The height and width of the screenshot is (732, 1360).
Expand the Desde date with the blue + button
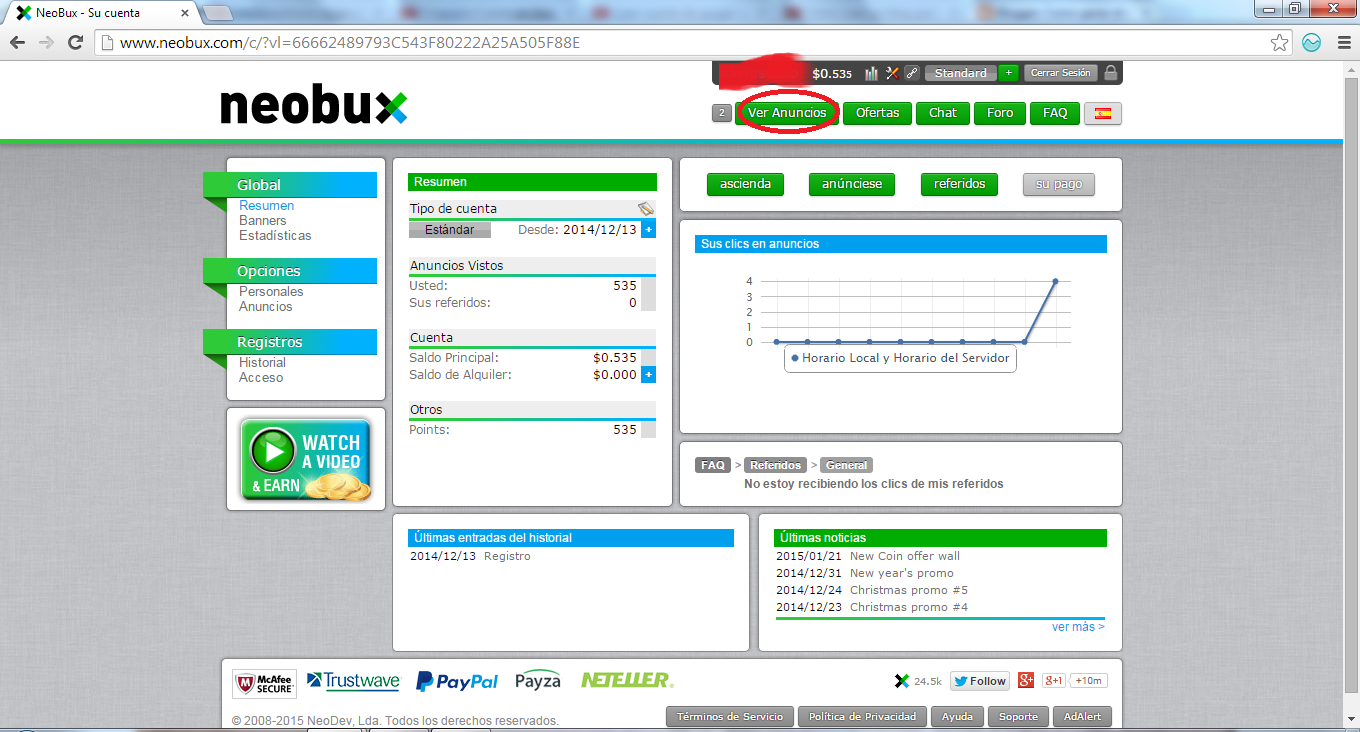650,229
